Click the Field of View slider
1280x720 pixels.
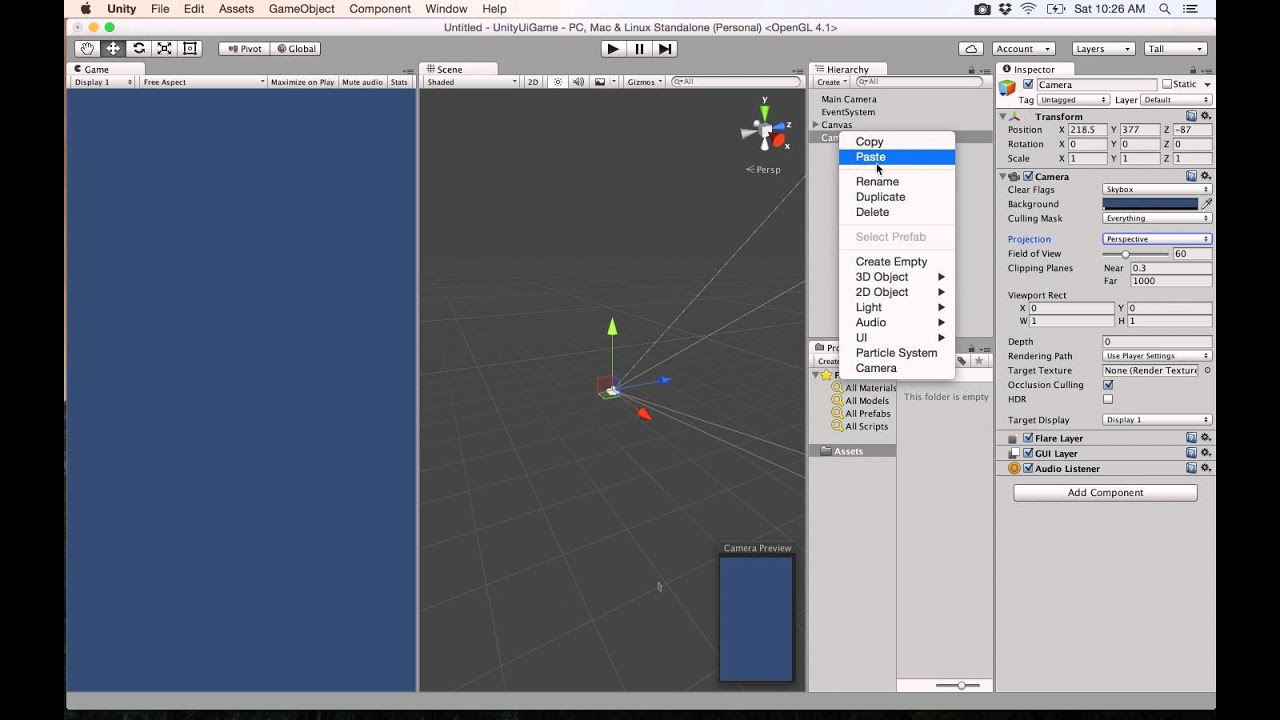[x=1137, y=254]
